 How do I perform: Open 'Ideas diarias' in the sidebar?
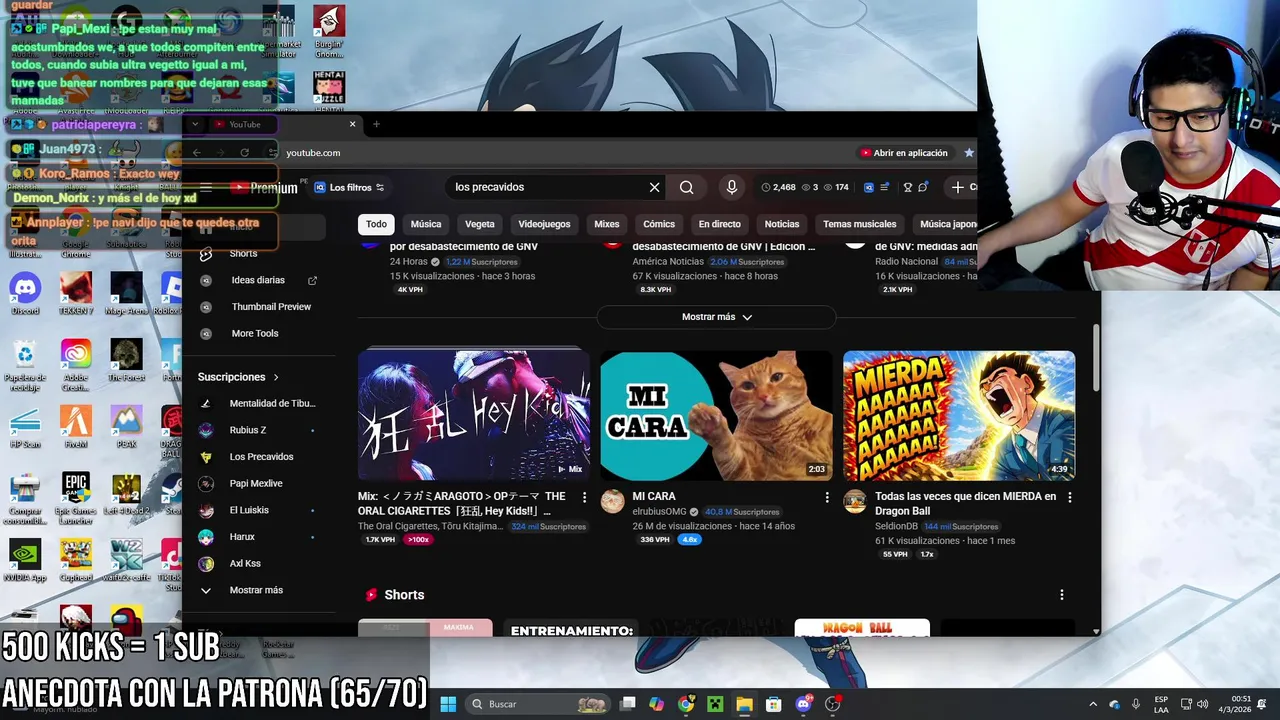point(258,280)
